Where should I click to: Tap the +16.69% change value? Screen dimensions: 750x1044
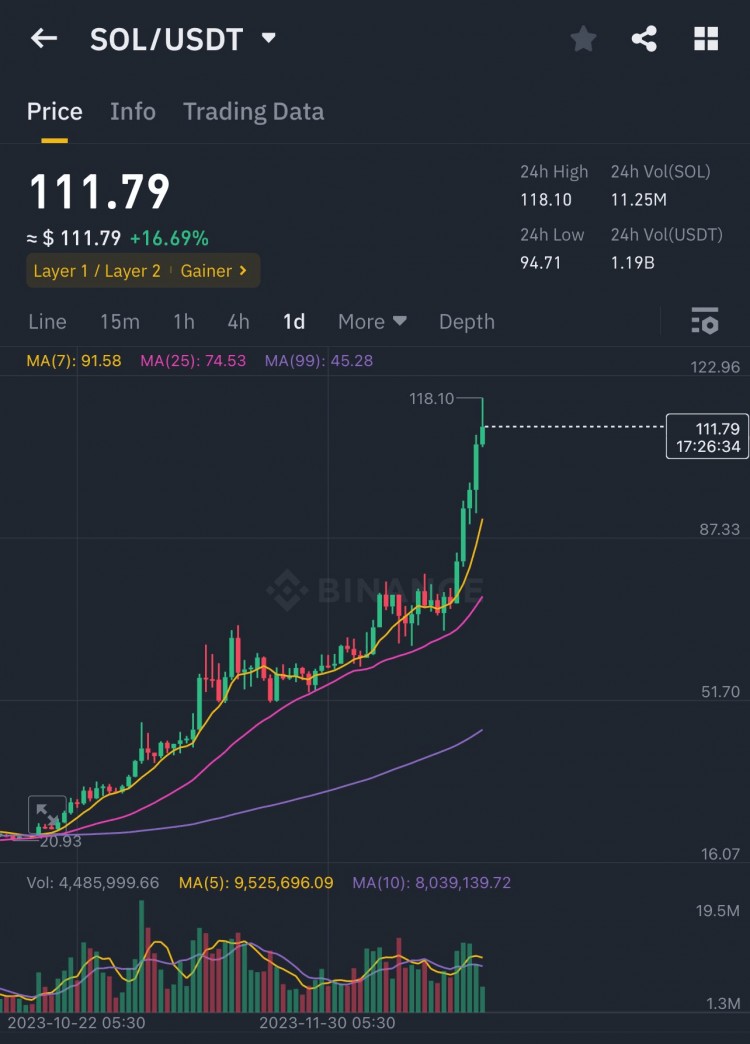pyautogui.click(x=169, y=238)
